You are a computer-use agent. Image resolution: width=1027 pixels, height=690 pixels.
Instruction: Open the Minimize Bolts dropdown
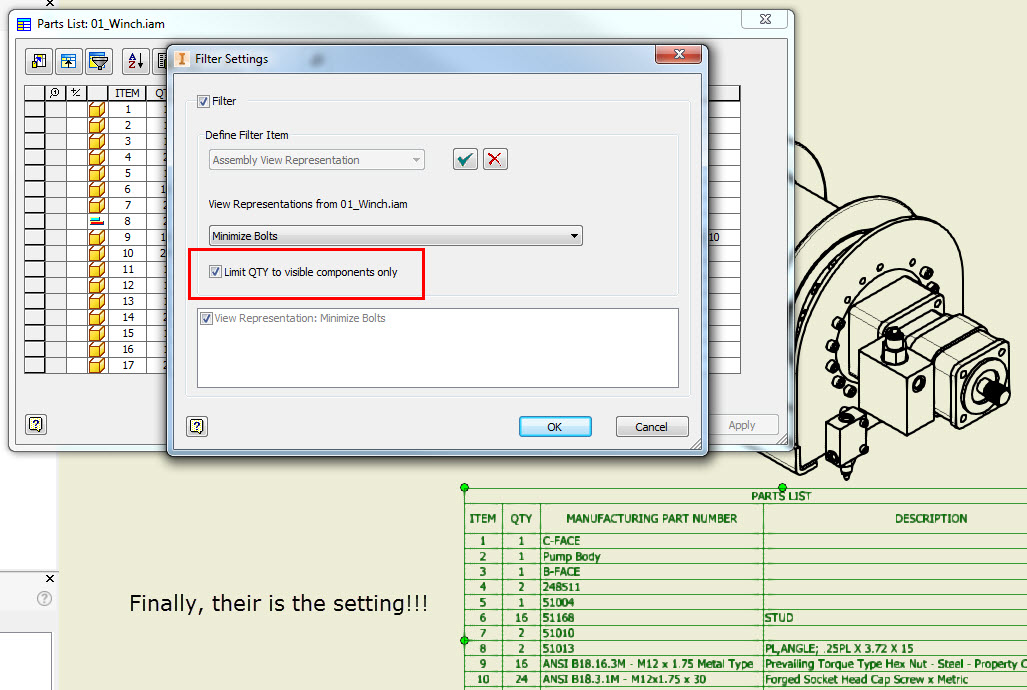[396, 236]
